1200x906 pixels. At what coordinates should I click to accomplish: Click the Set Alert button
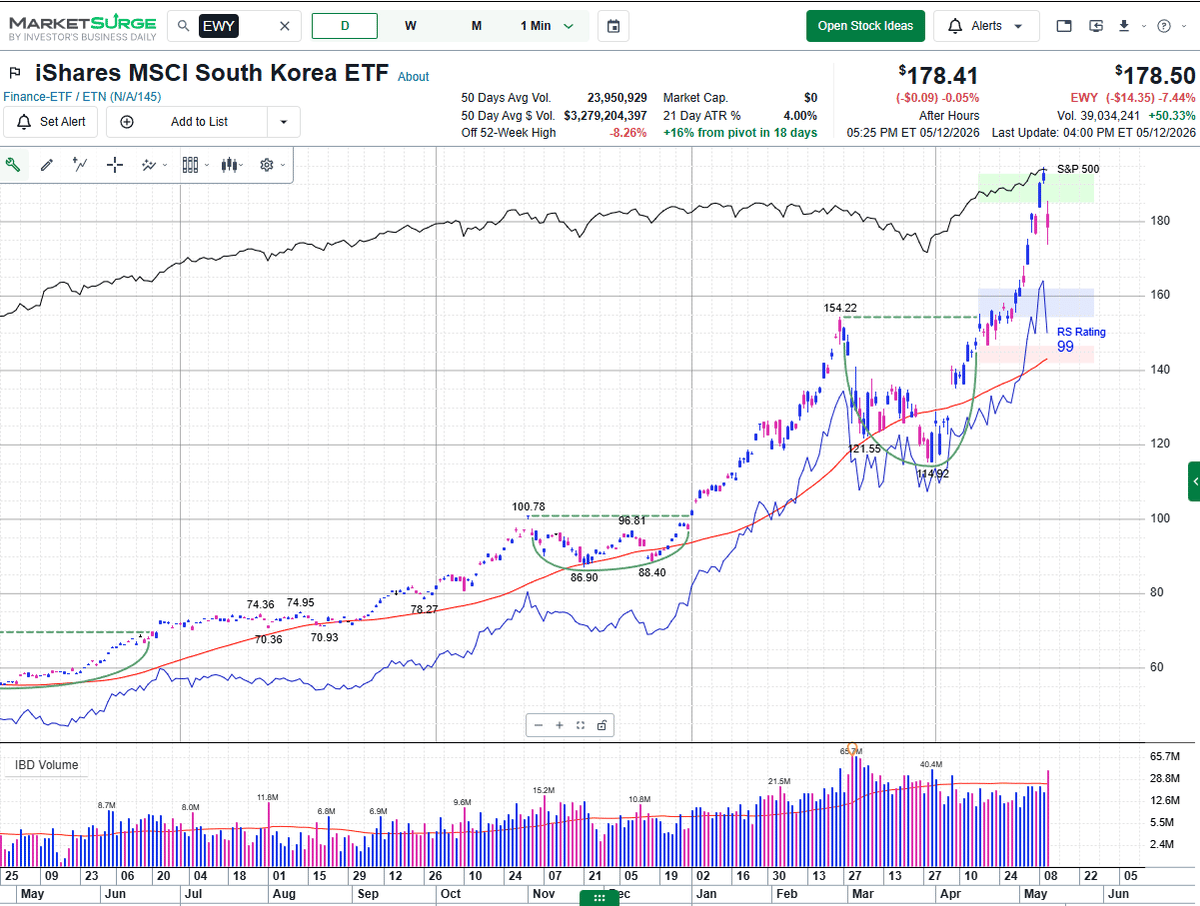click(x=51, y=122)
